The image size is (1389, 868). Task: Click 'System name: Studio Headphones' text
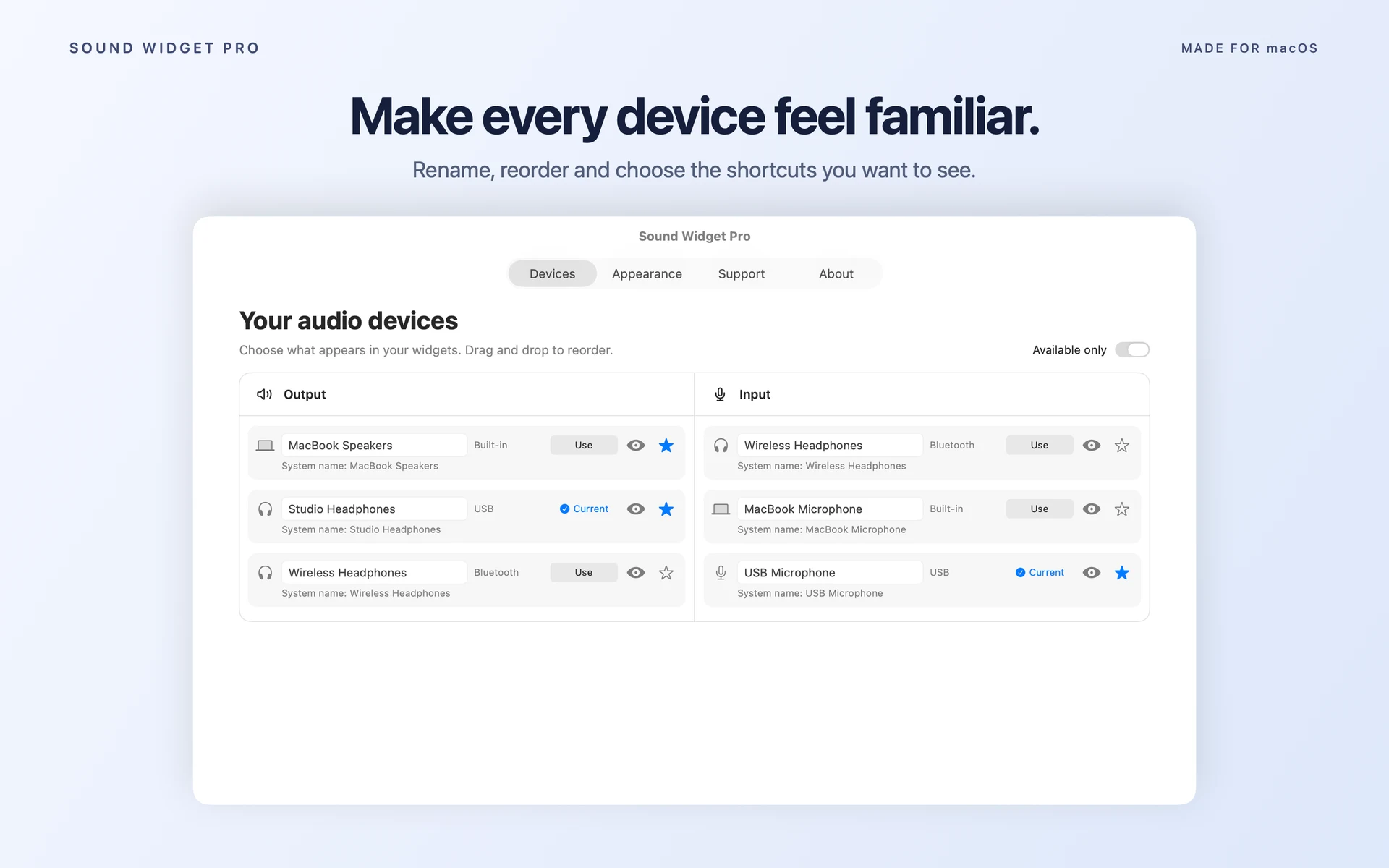tap(361, 529)
